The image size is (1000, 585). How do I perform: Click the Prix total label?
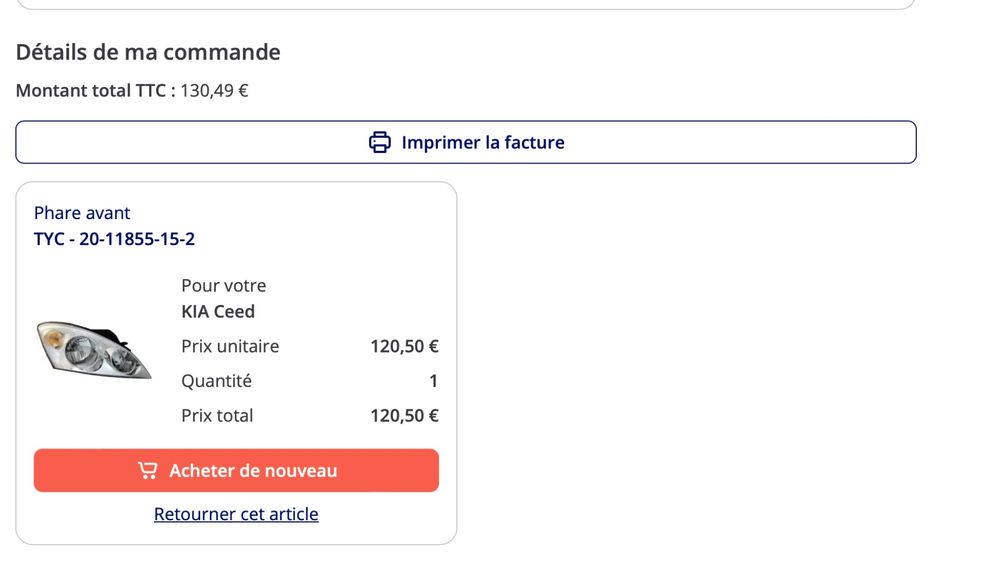click(217, 416)
